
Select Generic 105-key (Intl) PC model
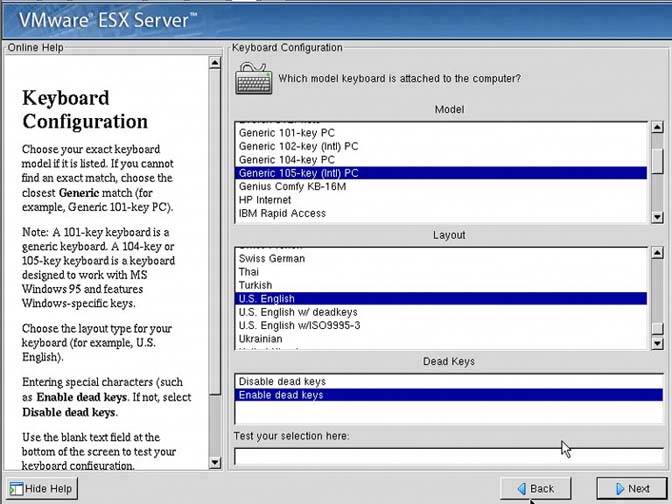[x=441, y=173]
